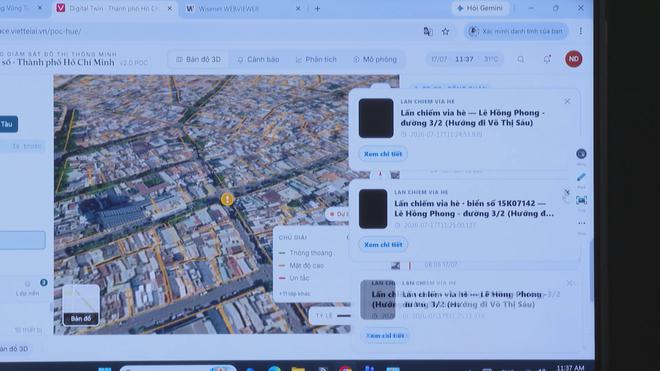Click the search magnifier icon in header

[x=521, y=59]
